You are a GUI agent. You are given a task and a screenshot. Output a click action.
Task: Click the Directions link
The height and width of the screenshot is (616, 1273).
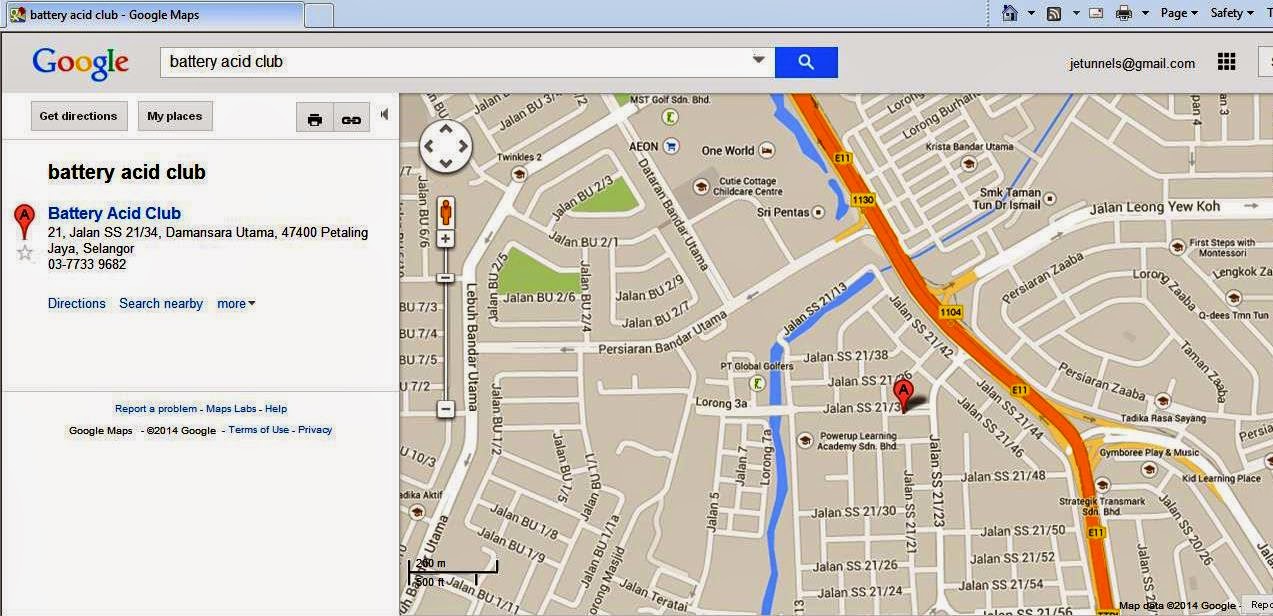(x=77, y=304)
